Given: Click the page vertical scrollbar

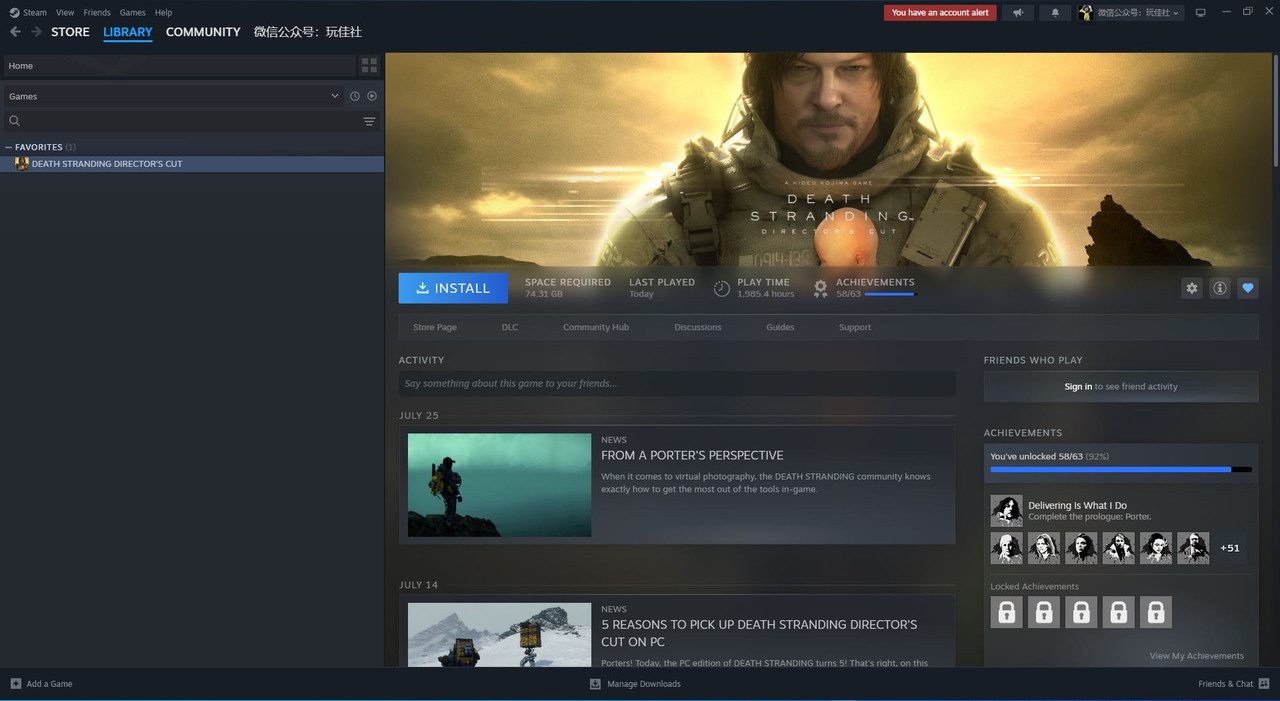Looking at the screenshot, I should coord(1275,110).
